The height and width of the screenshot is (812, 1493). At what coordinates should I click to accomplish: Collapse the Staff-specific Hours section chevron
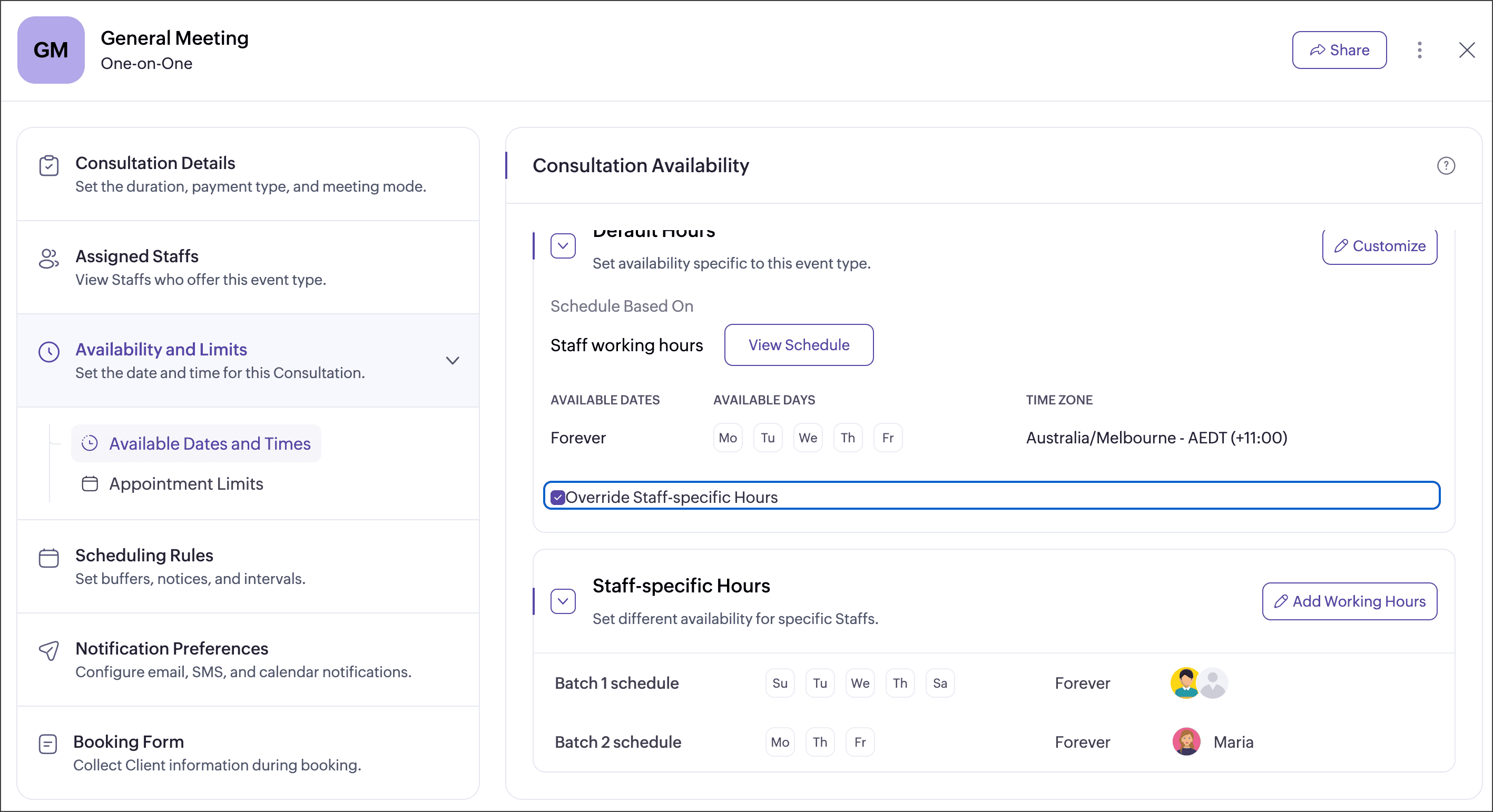tap(563, 601)
